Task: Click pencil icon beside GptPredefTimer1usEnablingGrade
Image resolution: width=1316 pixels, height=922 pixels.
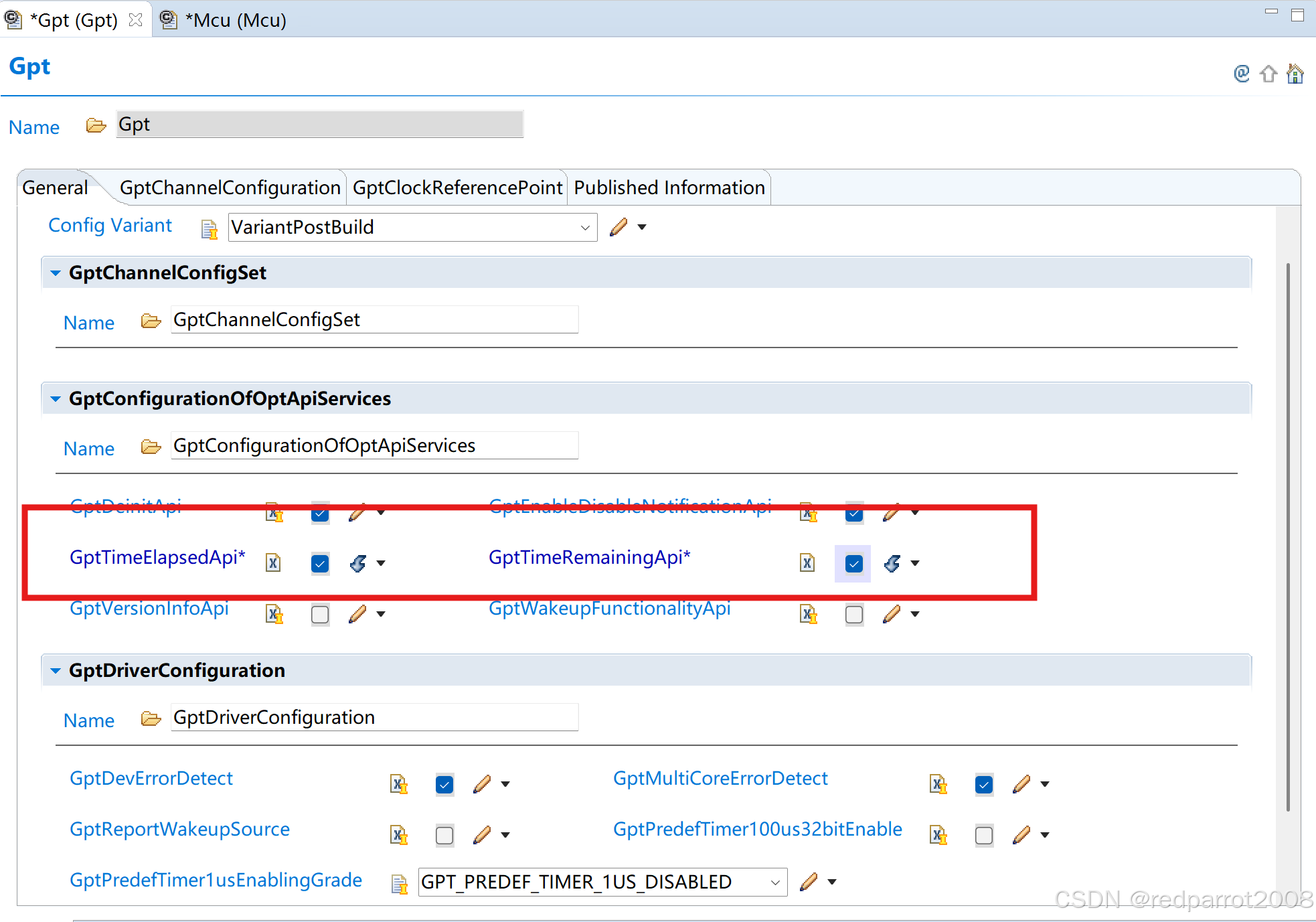Action: point(809,882)
